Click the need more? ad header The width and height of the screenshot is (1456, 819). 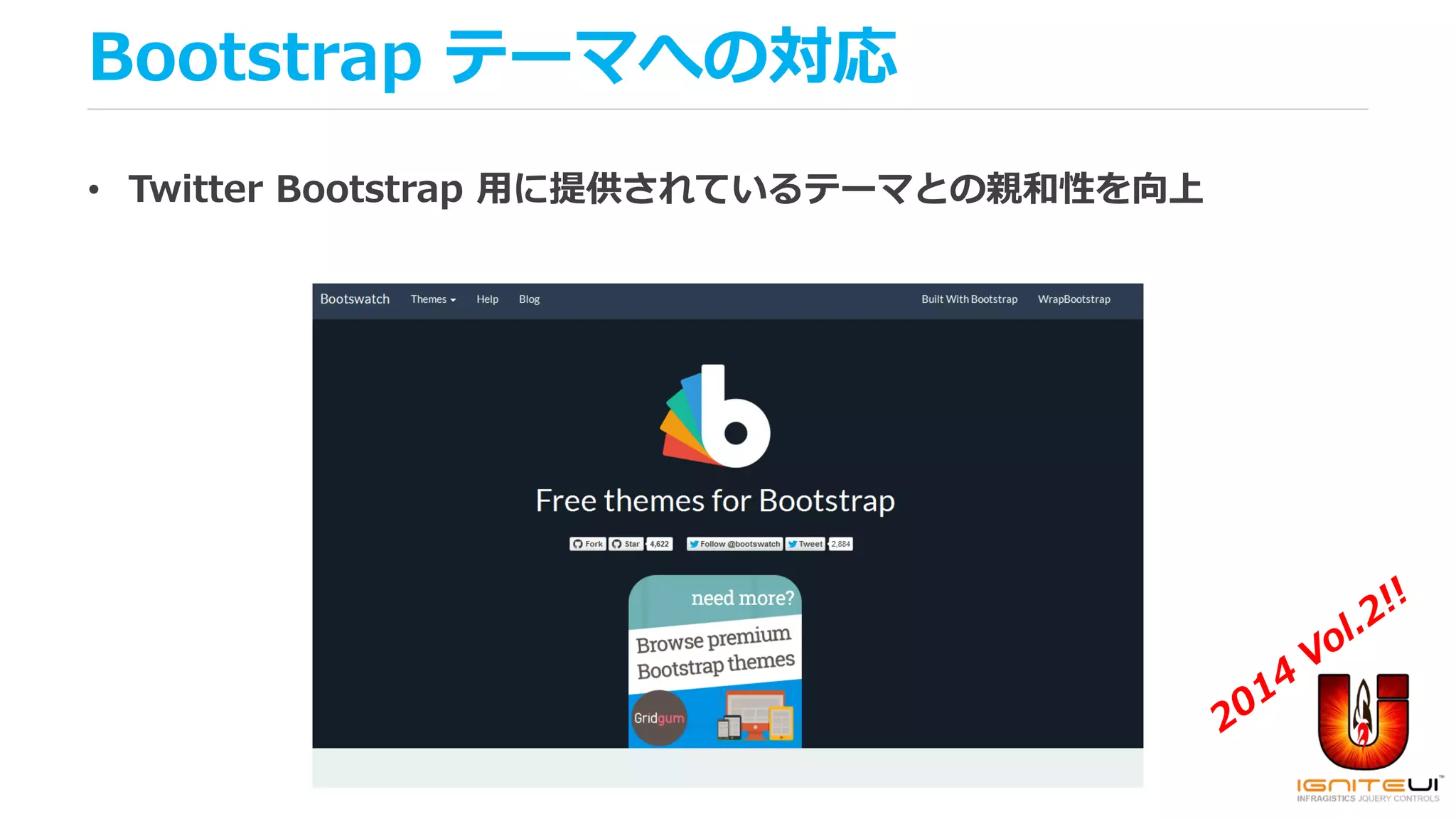(x=742, y=598)
